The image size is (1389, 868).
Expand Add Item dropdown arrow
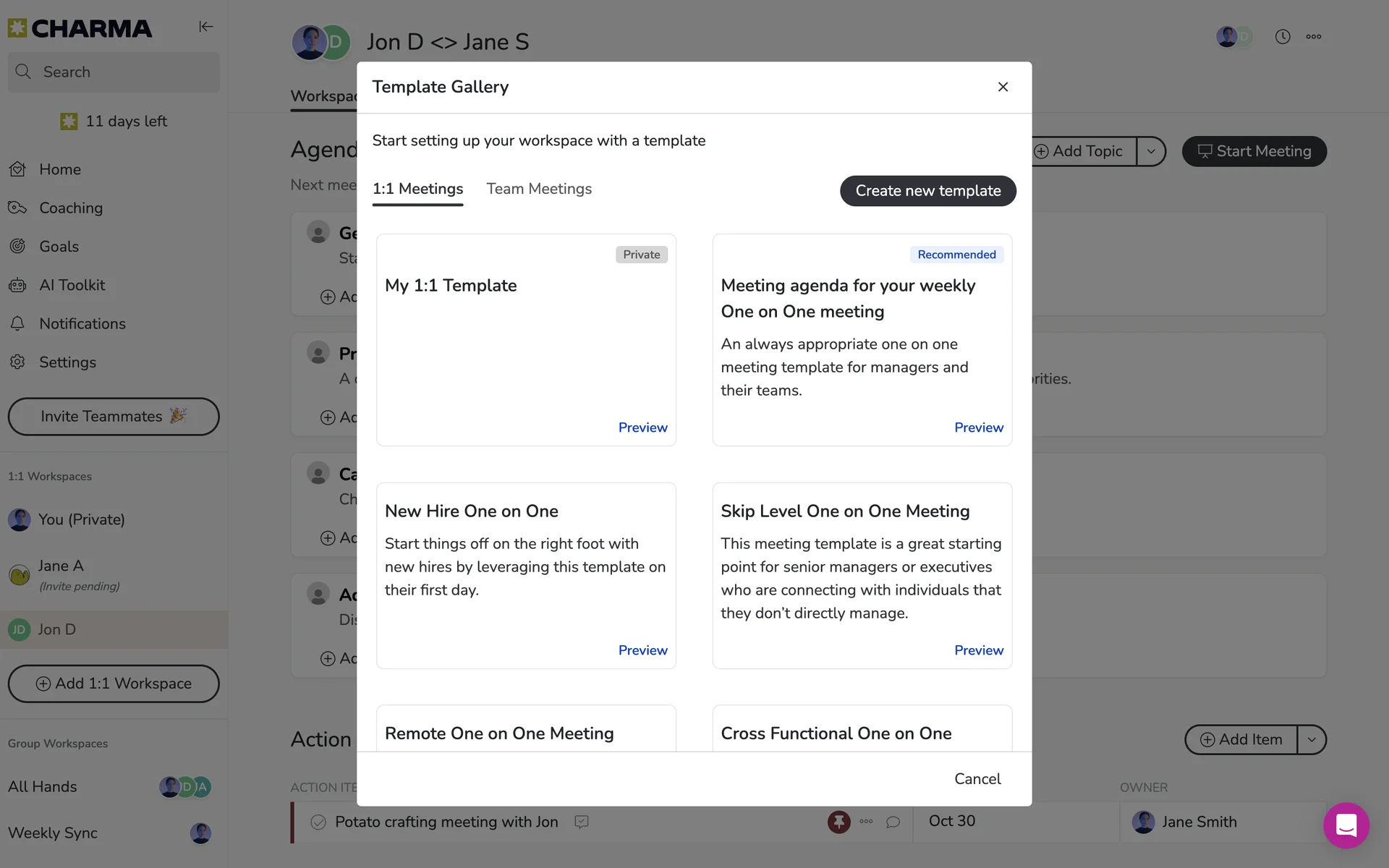coord(1312,739)
